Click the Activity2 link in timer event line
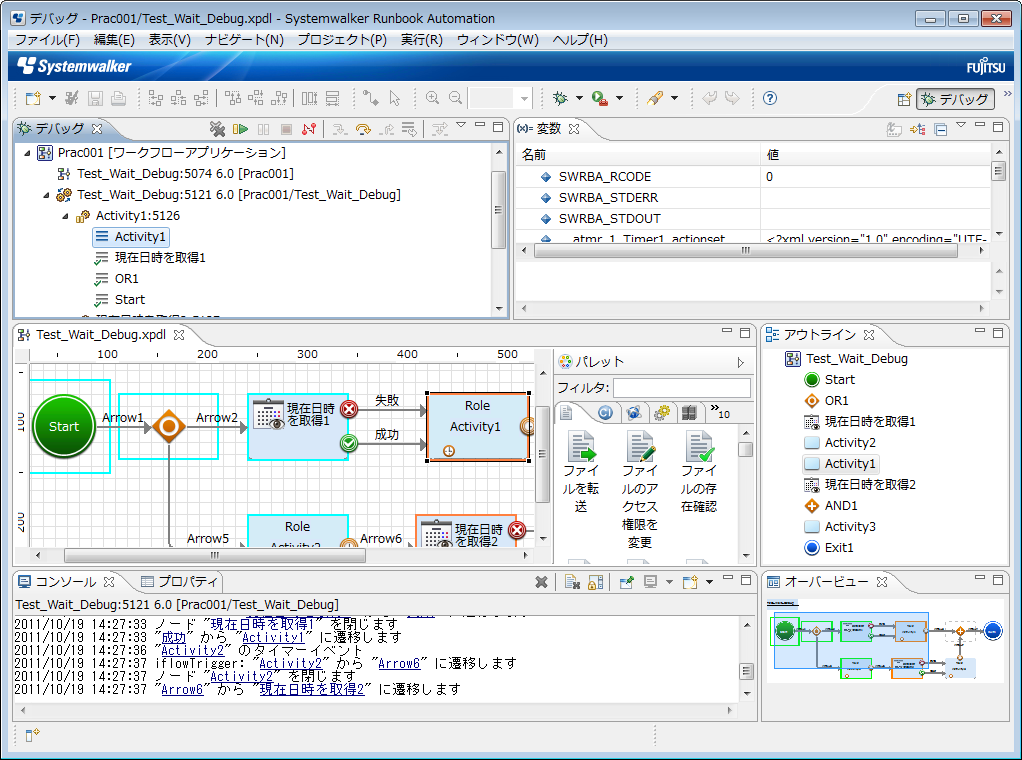Image resolution: width=1022 pixels, height=760 pixels. pos(192,650)
